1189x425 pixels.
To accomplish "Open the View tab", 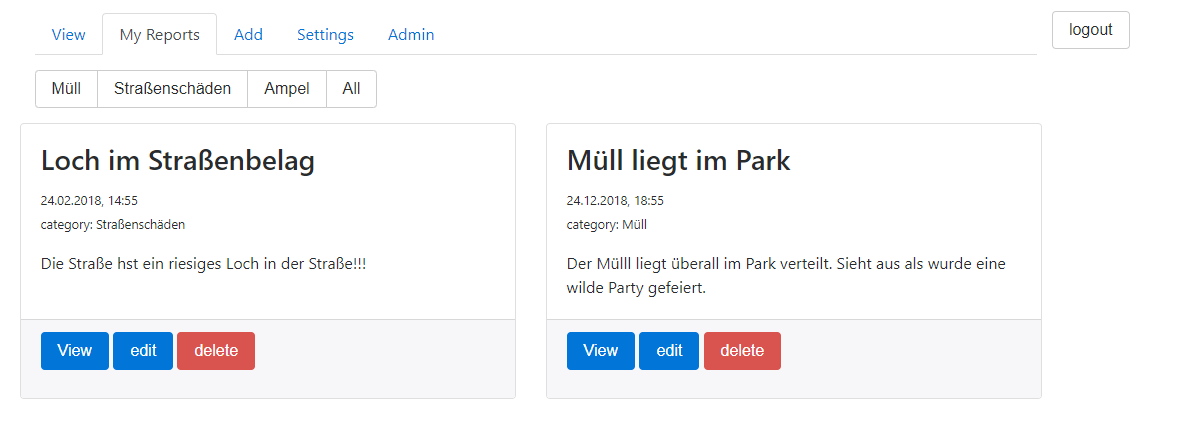I will (x=68, y=35).
